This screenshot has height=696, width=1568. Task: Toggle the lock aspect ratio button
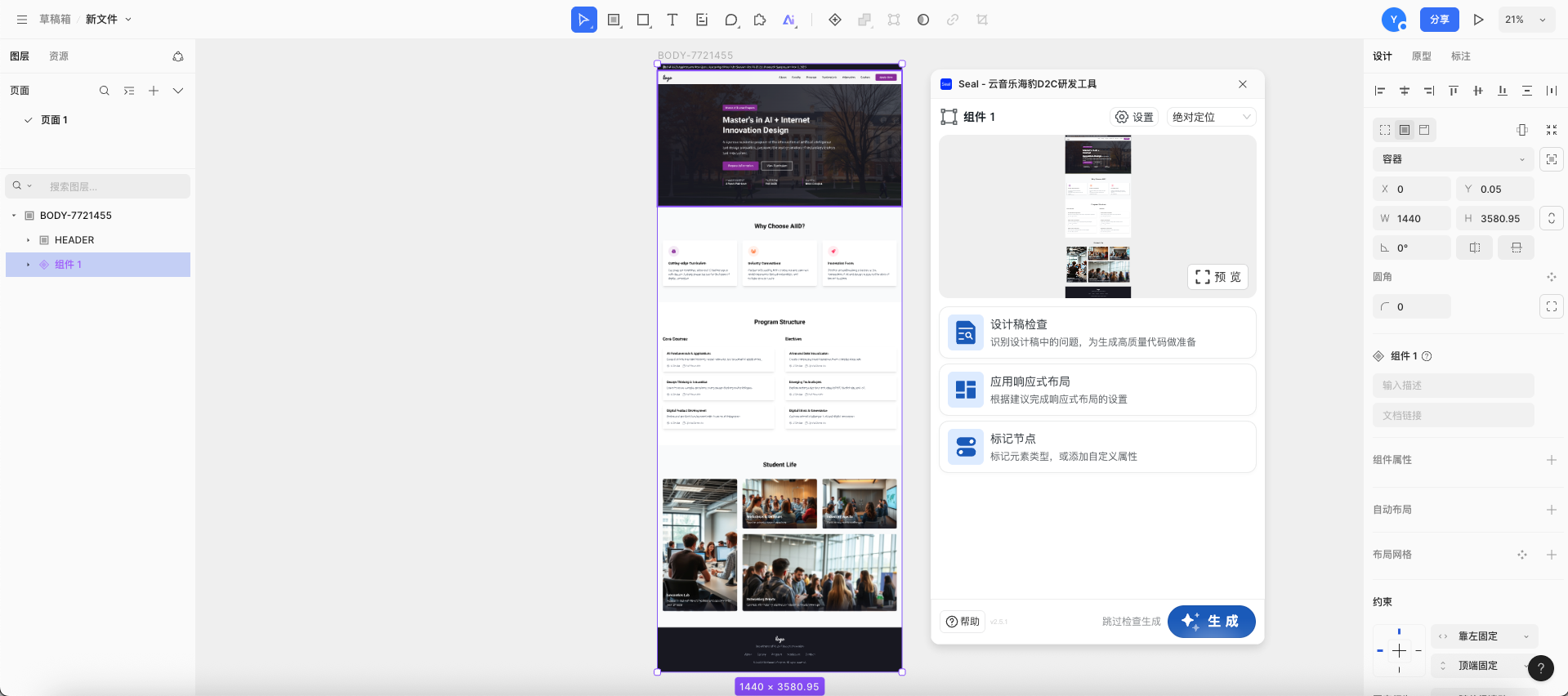point(1551,218)
